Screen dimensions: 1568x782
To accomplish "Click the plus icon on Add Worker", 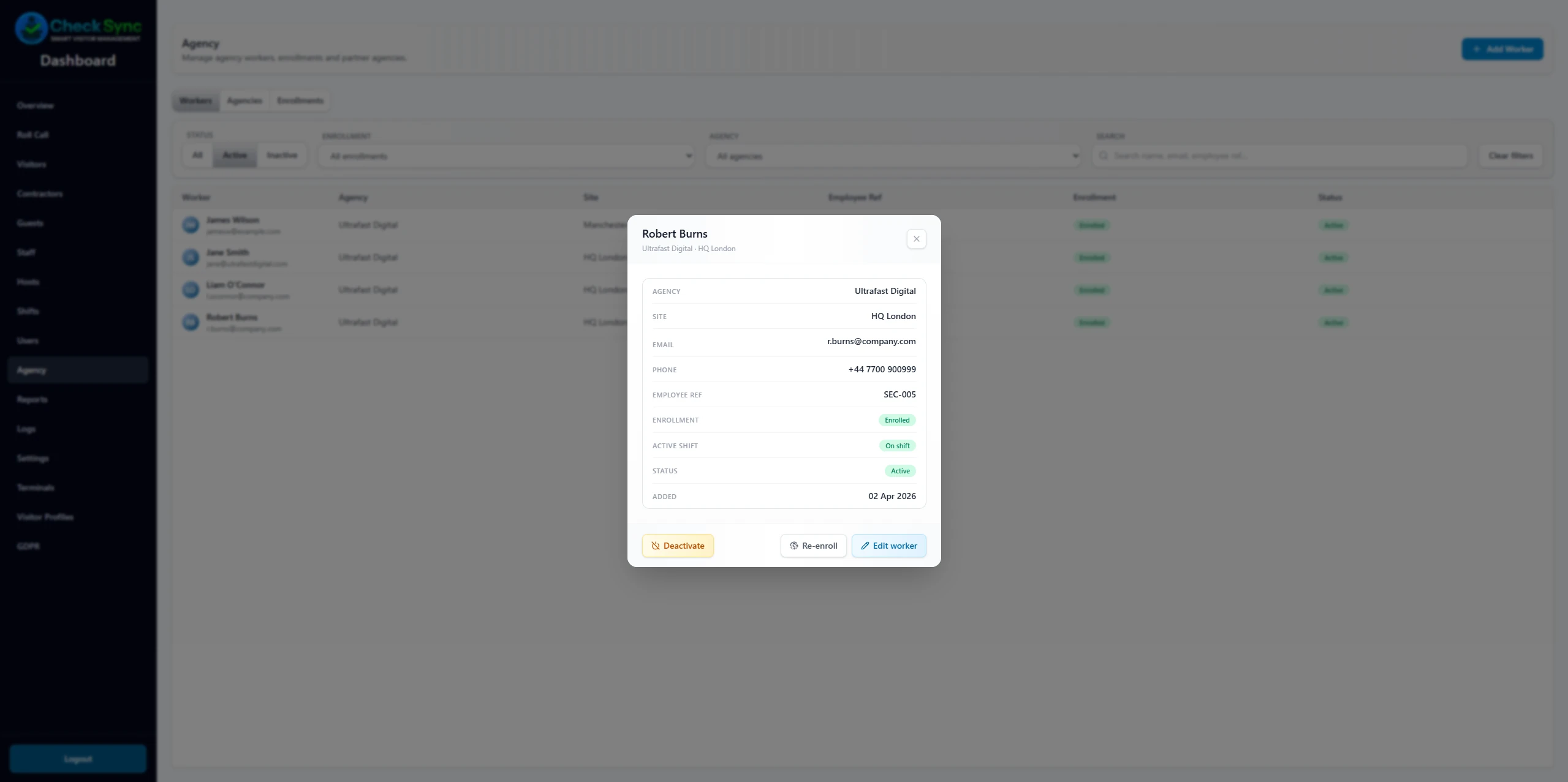I will coord(1477,49).
